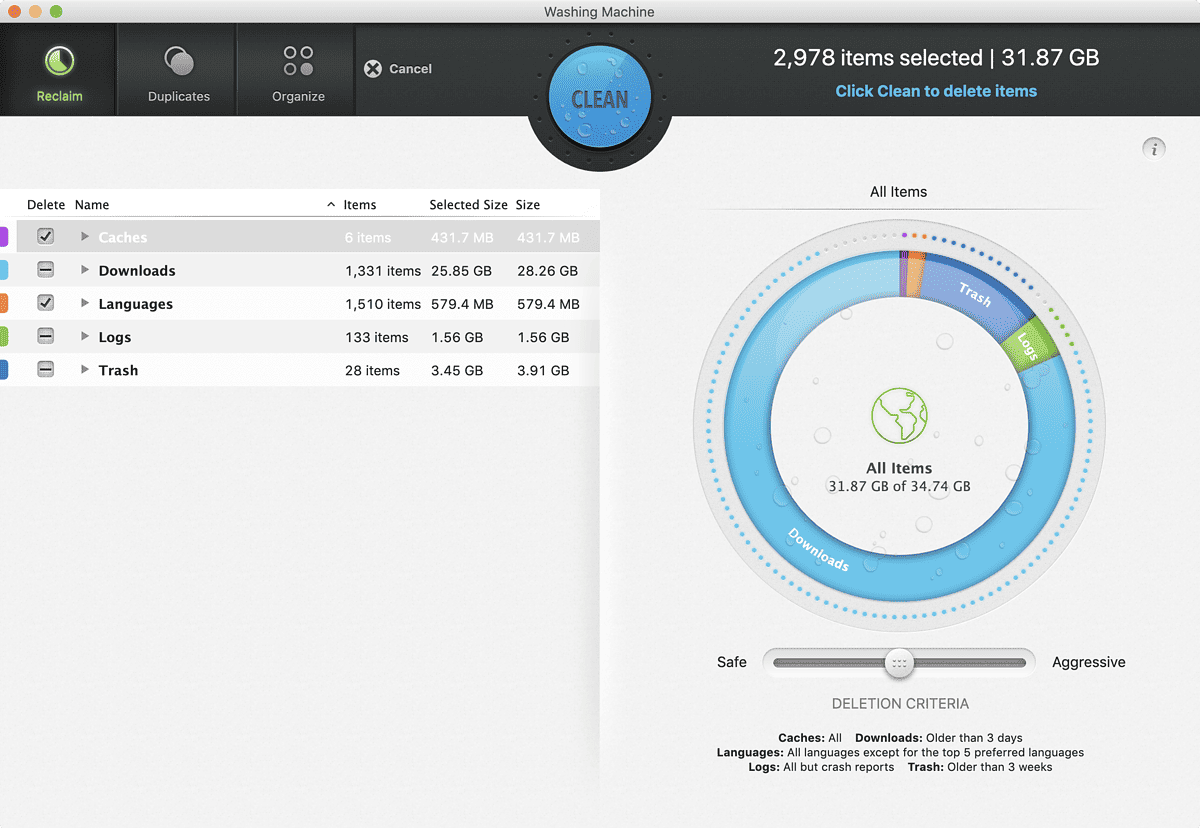1200x828 pixels.
Task: Select the Logs row name
Action: click(x=115, y=337)
